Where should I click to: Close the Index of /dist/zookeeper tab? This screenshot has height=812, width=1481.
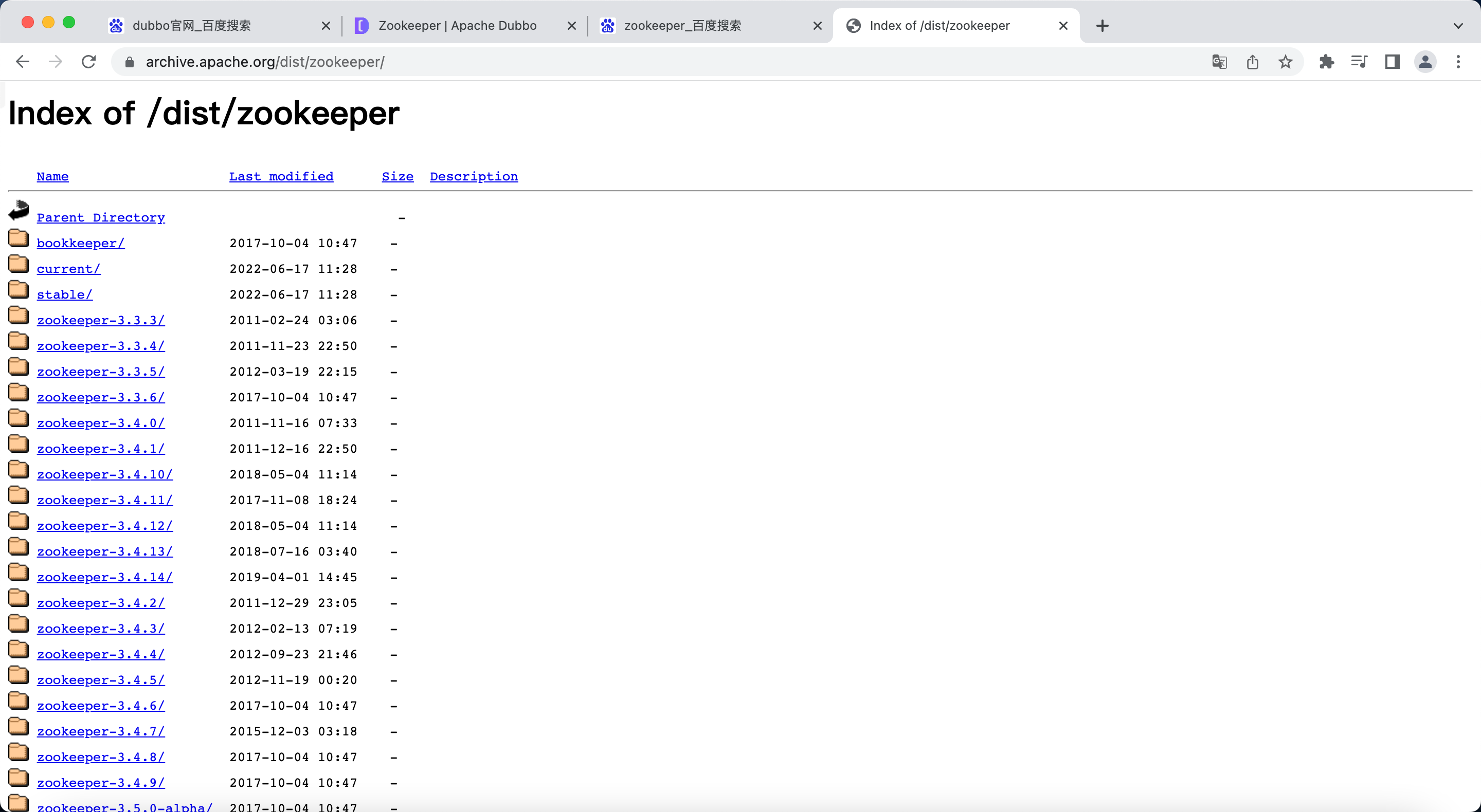1063,26
